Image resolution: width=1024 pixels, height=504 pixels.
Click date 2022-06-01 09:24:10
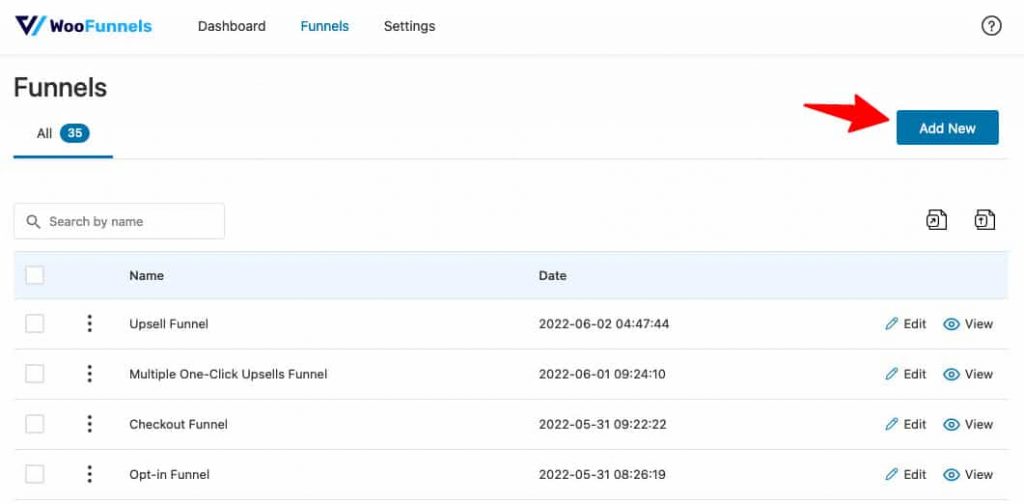pos(602,374)
